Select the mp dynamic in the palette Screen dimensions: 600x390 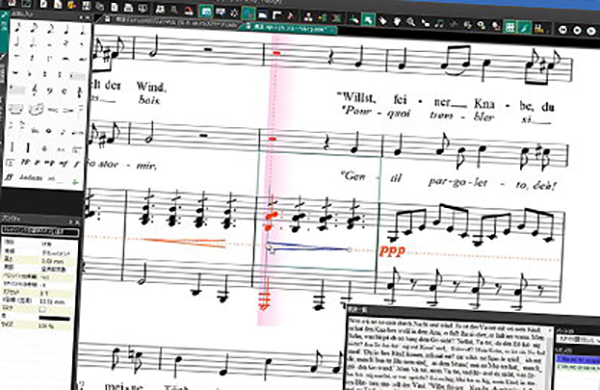pyautogui.click(x=49, y=163)
